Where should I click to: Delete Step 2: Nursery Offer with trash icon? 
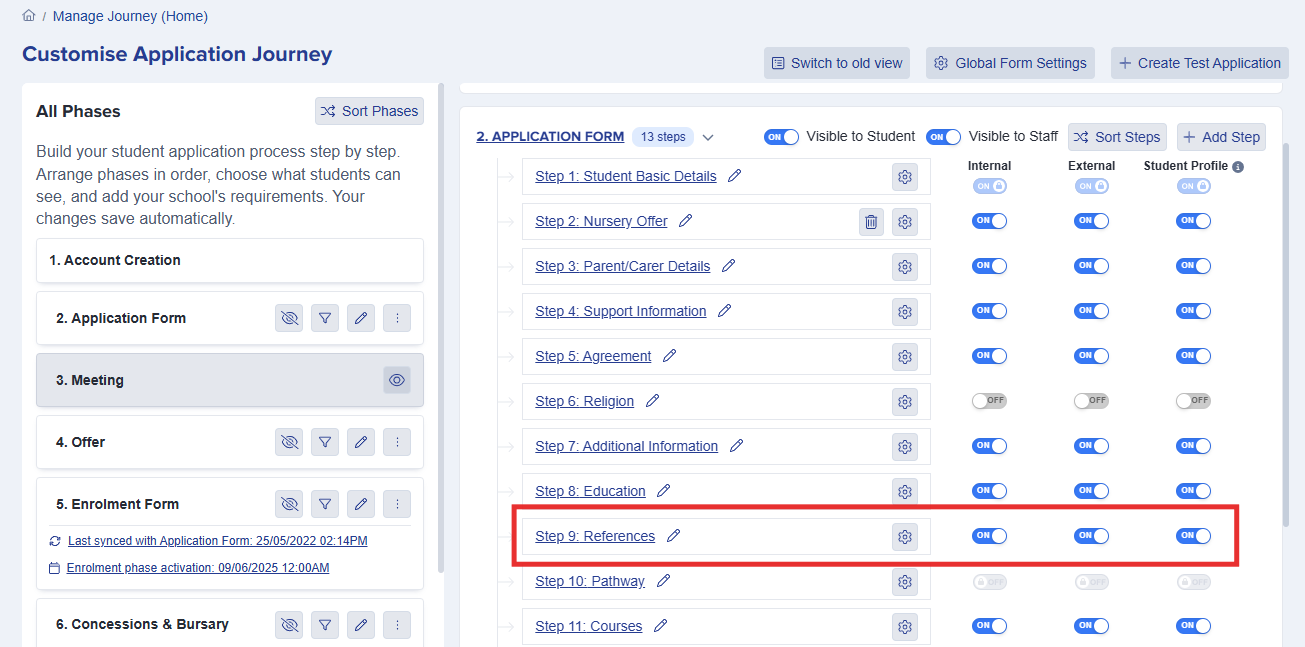pos(871,222)
